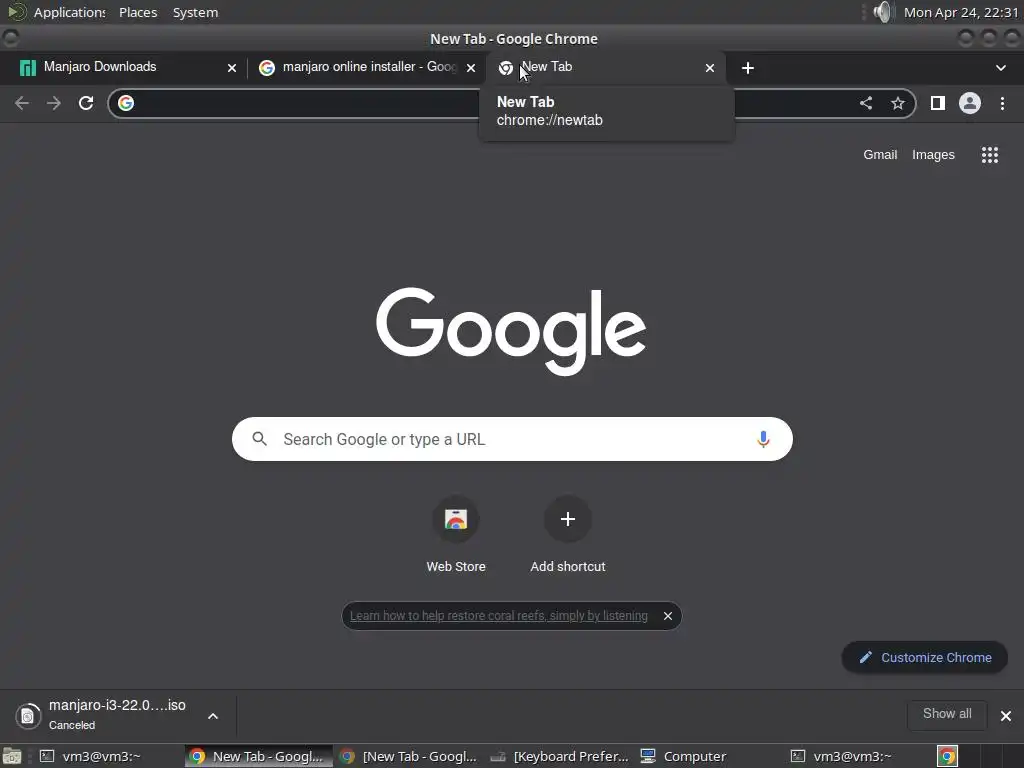Open bracketed New Tab Chrome taskbar entry
Viewport: 1024px width, 768px height.
click(x=409, y=756)
